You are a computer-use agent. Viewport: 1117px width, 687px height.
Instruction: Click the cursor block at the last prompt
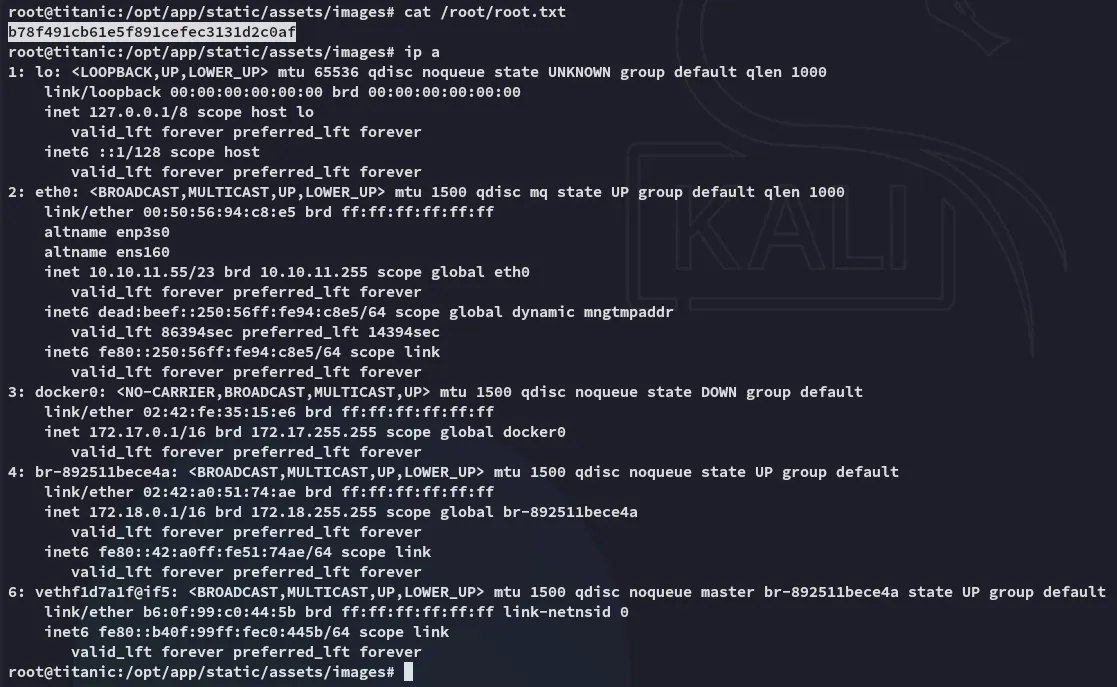point(408,672)
